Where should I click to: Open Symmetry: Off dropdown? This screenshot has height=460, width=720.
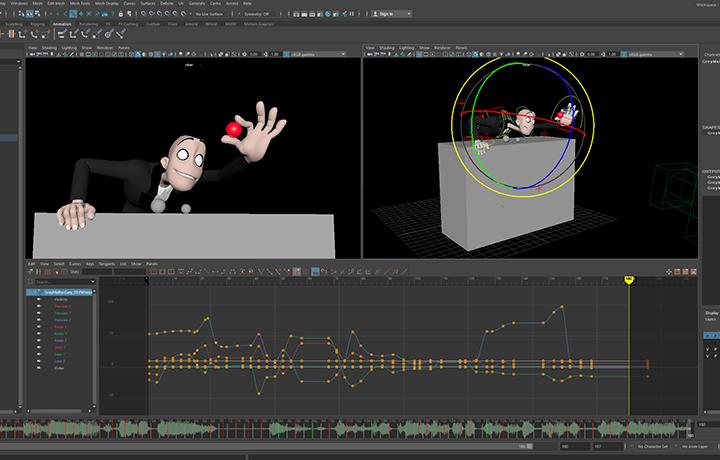(256, 14)
